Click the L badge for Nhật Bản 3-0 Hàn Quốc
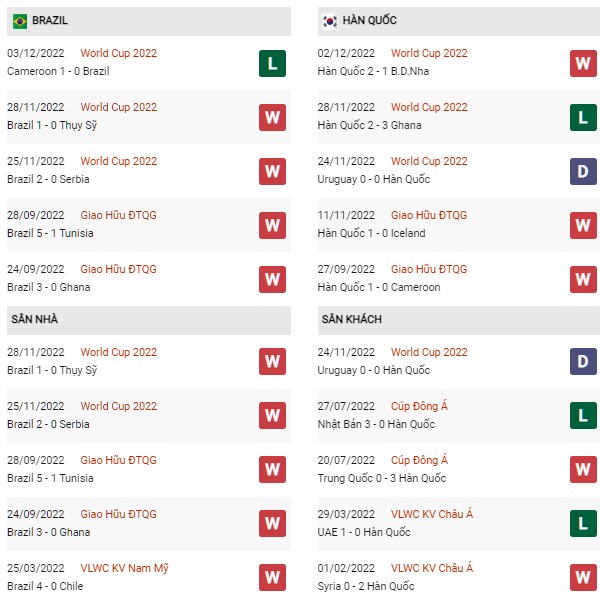Screen dimensions: 600x598 [583, 416]
